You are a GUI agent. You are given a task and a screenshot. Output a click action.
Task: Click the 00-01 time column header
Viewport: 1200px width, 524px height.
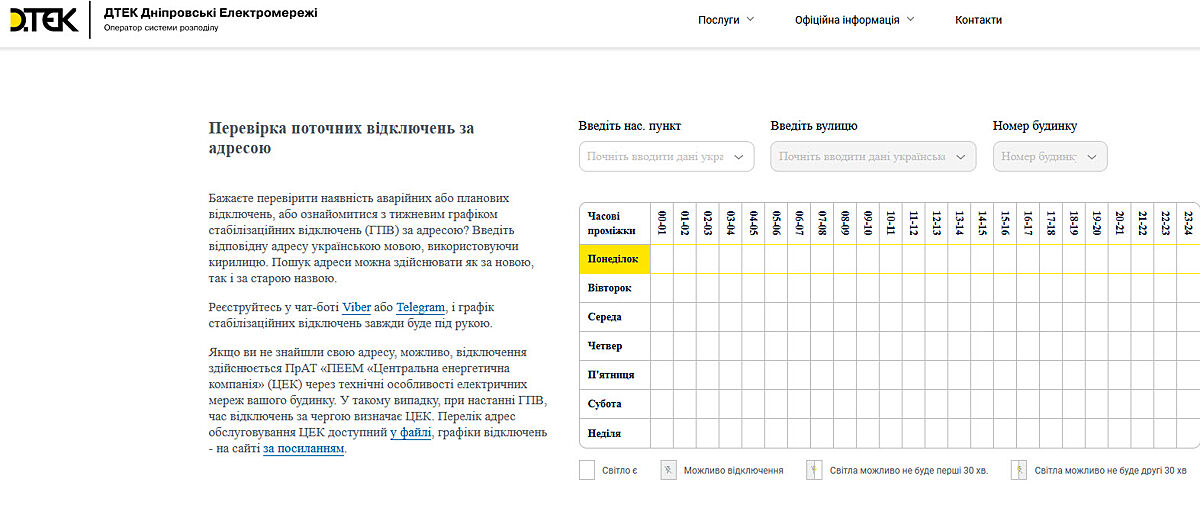[661, 223]
